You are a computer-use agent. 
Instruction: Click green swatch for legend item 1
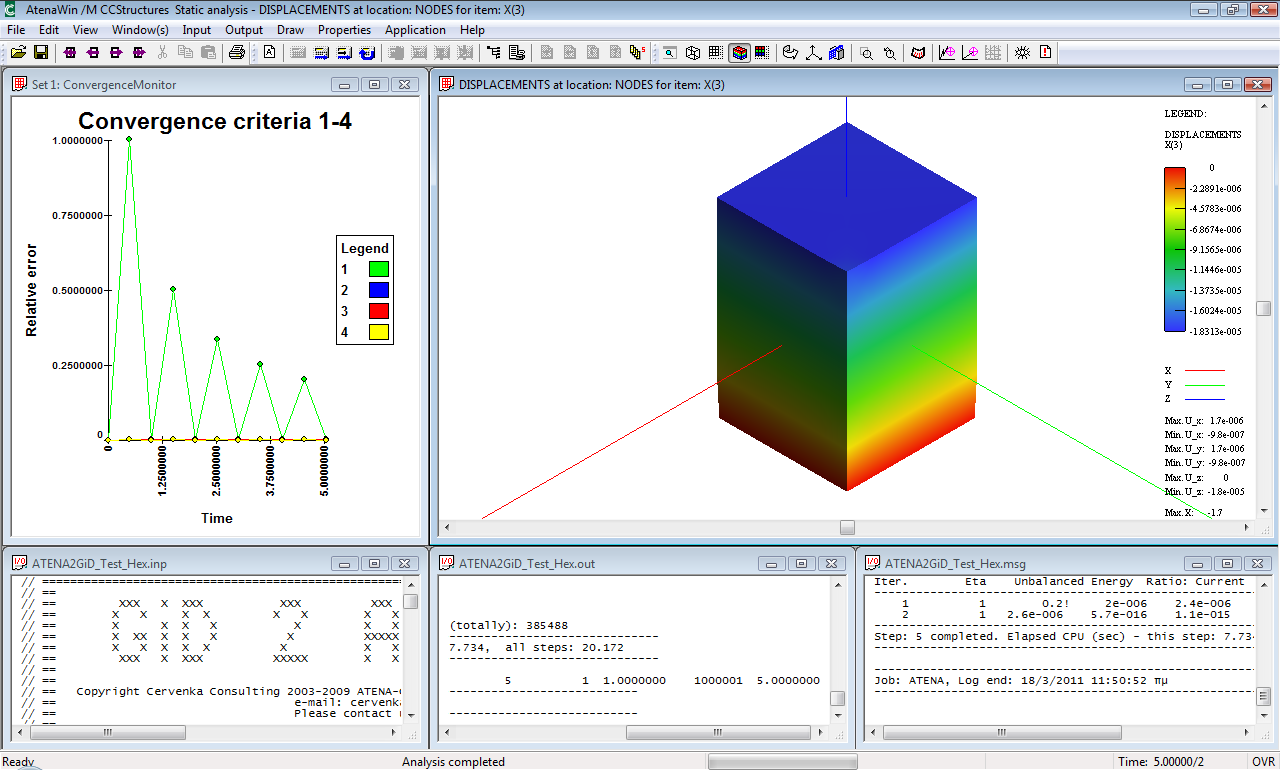[x=378, y=269]
